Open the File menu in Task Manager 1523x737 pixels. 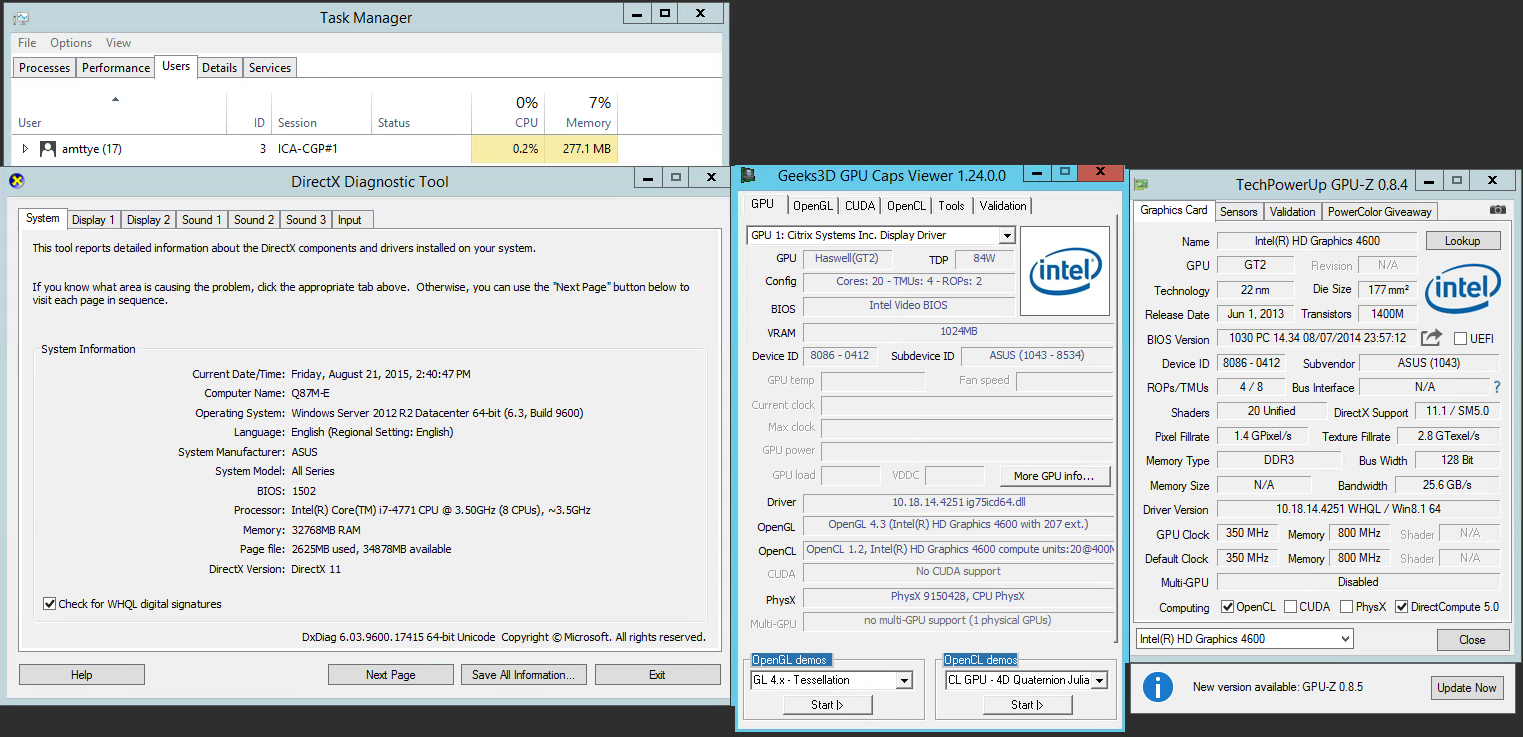(x=27, y=43)
